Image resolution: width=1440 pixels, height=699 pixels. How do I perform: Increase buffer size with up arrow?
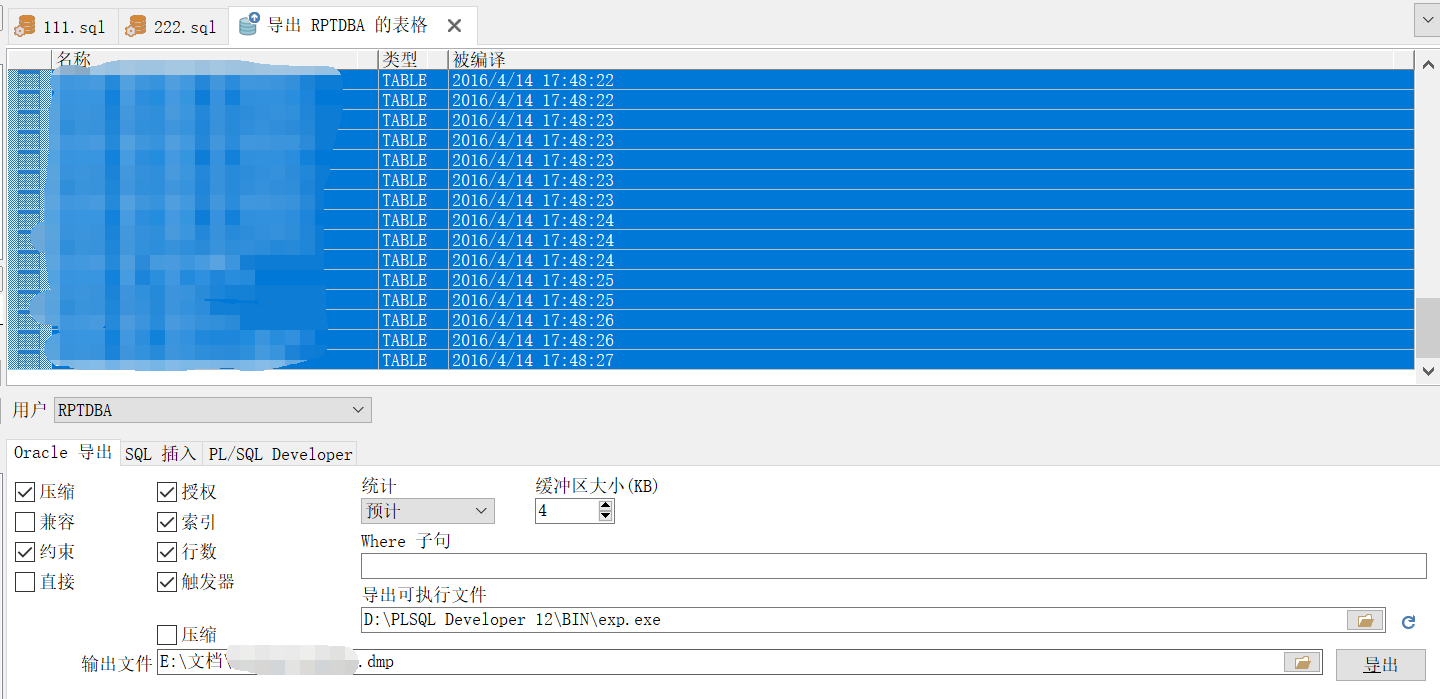click(x=605, y=506)
